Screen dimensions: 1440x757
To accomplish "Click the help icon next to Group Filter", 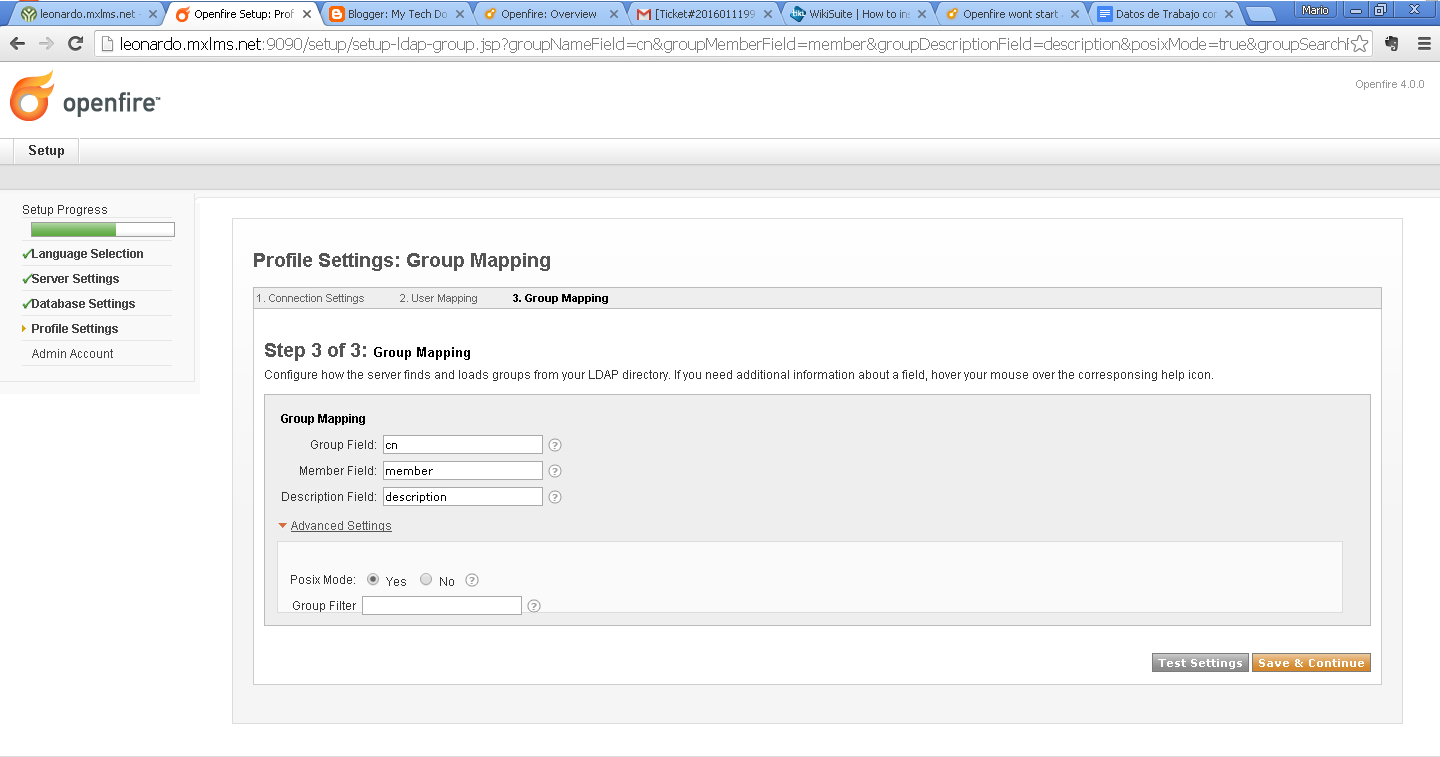I will (x=534, y=606).
